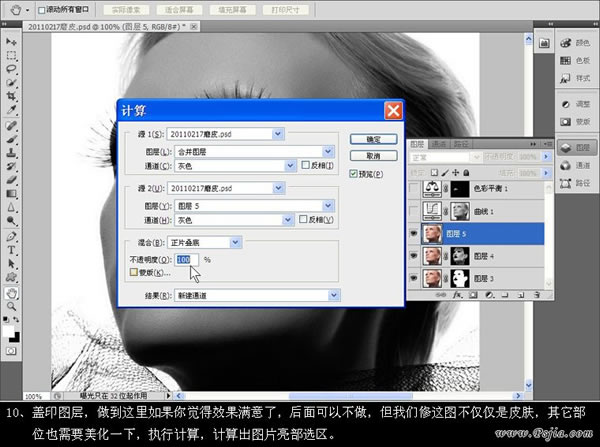Click the 打印尺寸 Print Size button
Viewport: 600px width, 447px height.
(x=285, y=10)
